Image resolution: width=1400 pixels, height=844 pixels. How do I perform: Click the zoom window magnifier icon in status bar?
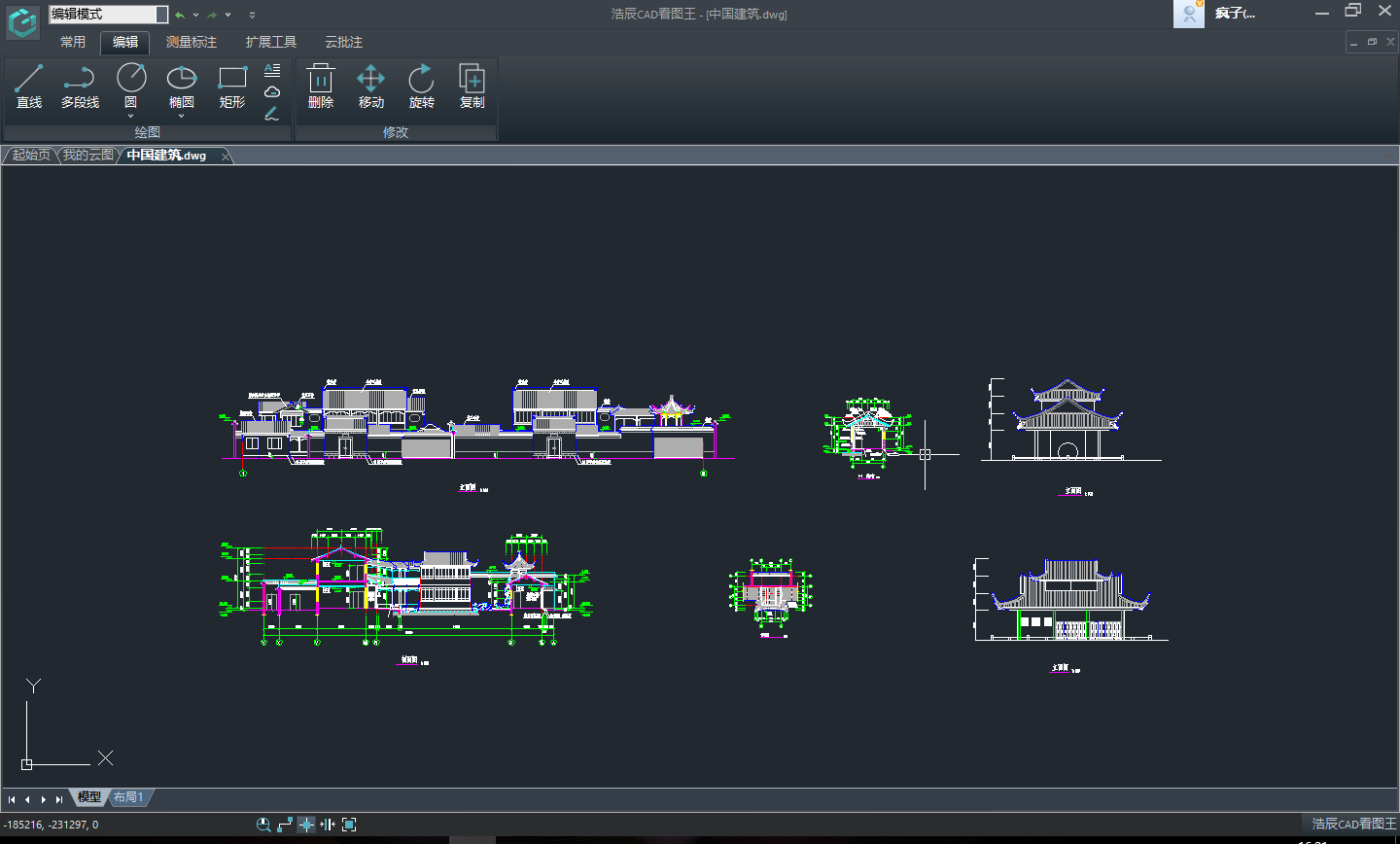[x=262, y=825]
